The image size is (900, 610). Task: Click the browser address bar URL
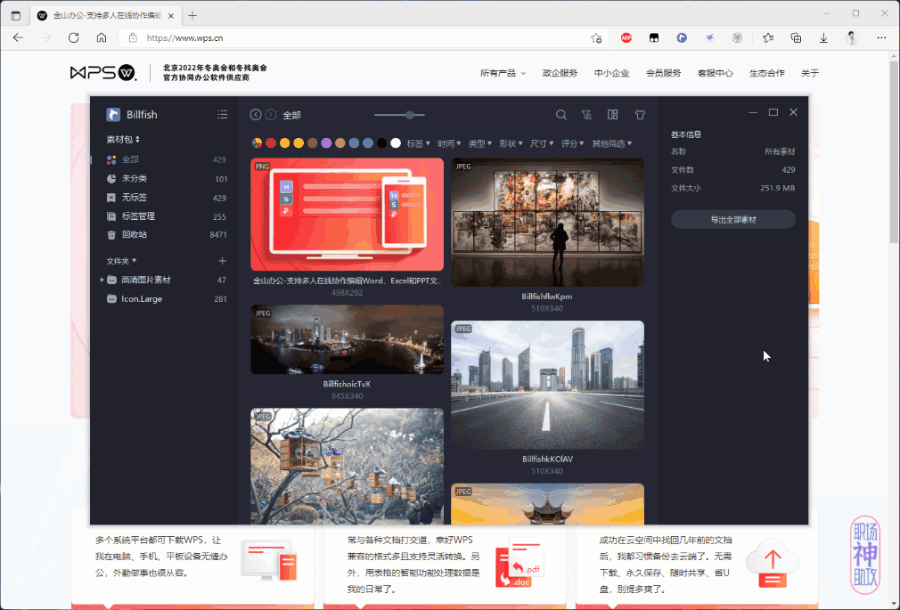click(x=185, y=38)
